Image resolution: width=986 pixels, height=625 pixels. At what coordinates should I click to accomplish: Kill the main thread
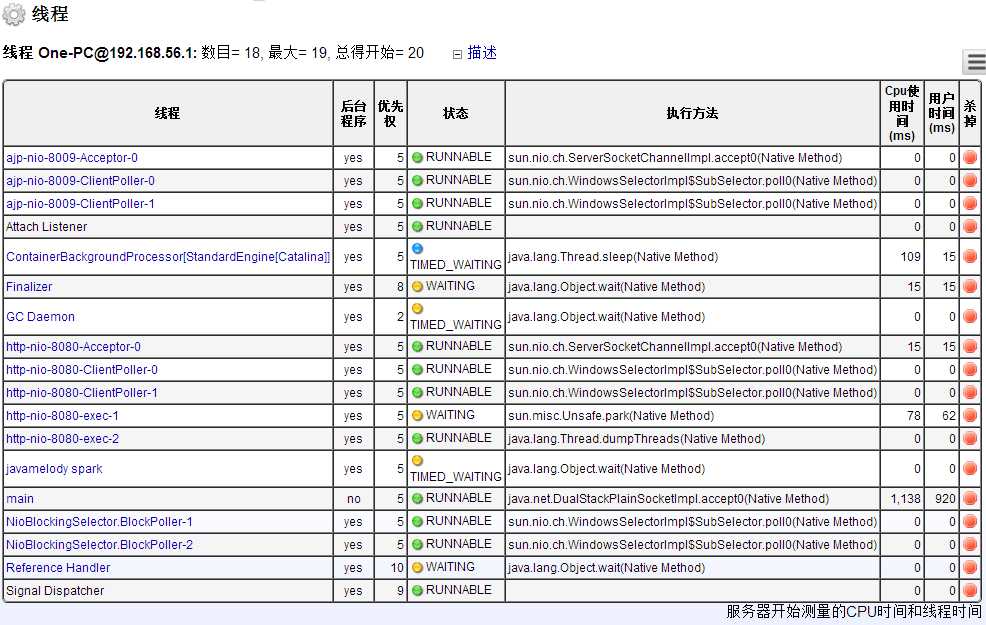pyautogui.click(x=970, y=499)
